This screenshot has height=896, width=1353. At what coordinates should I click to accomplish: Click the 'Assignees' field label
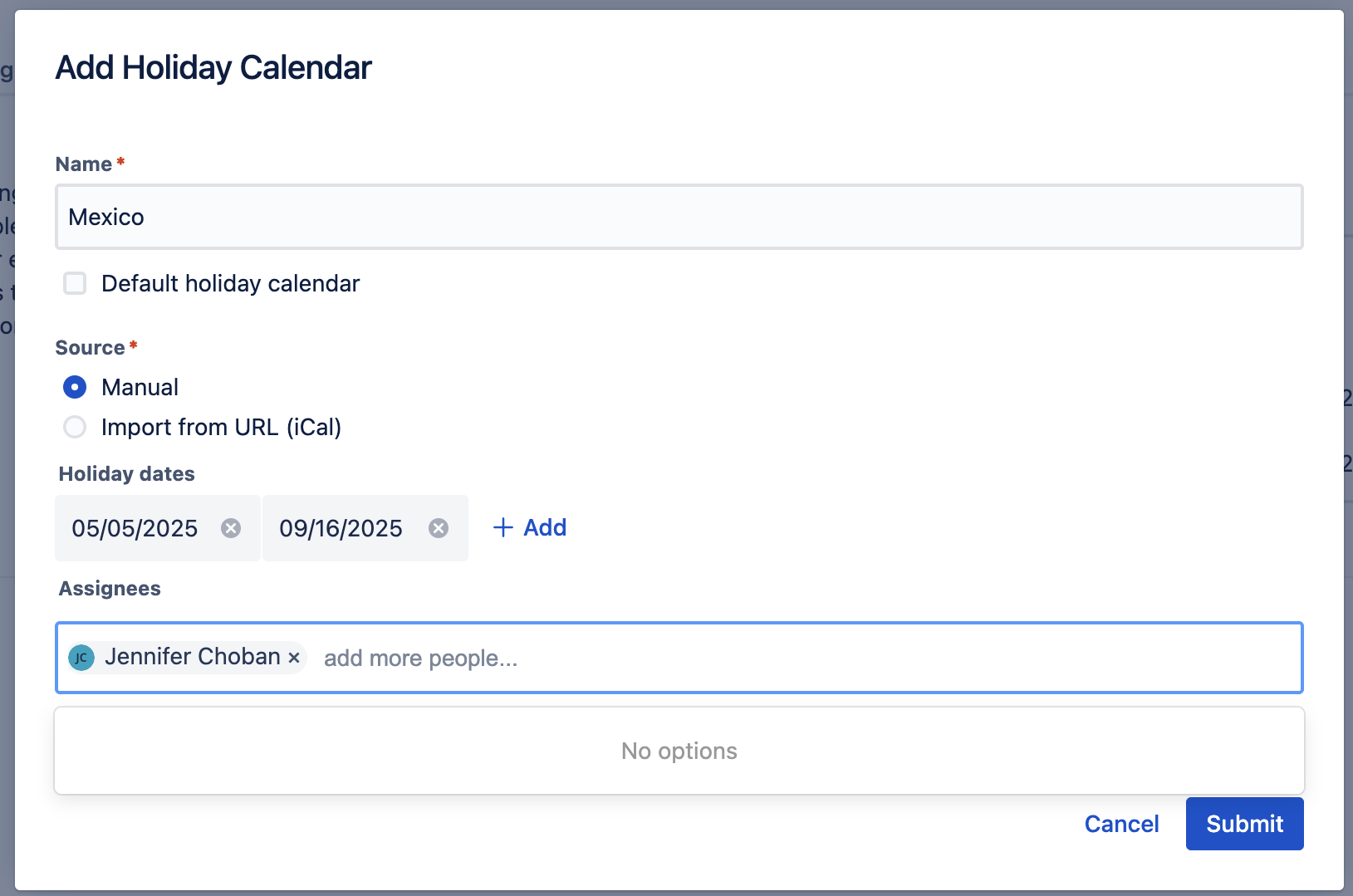tap(110, 588)
